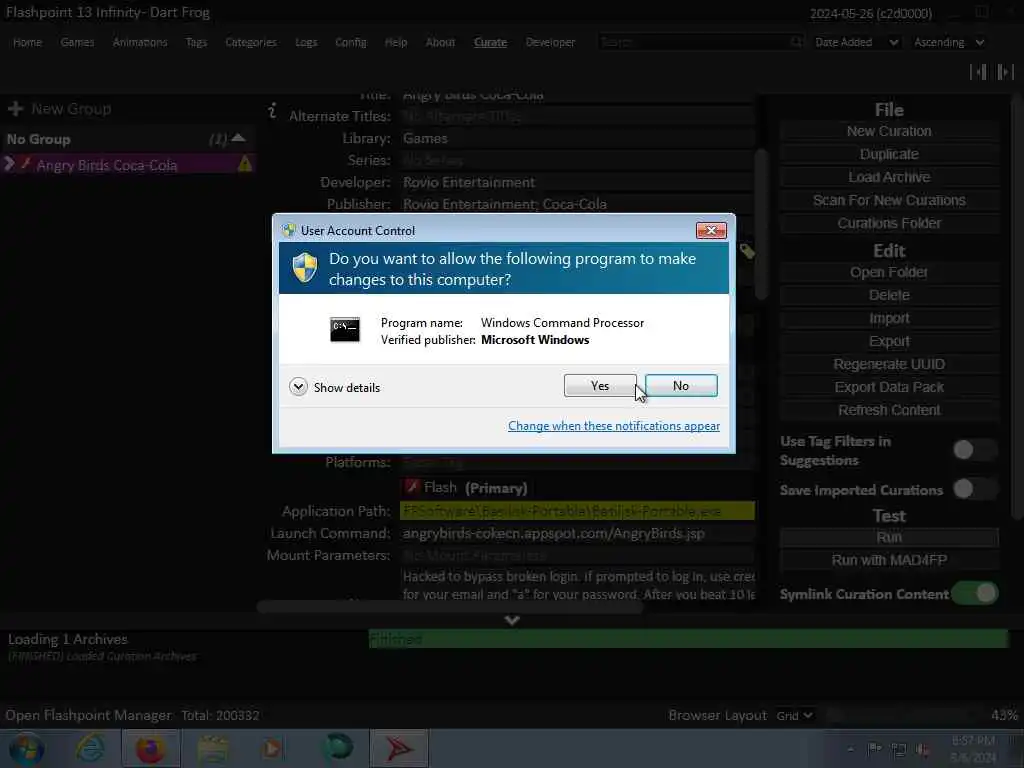Open Internet Explorer from taskbar
This screenshot has width=1024, height=768.
90,748
